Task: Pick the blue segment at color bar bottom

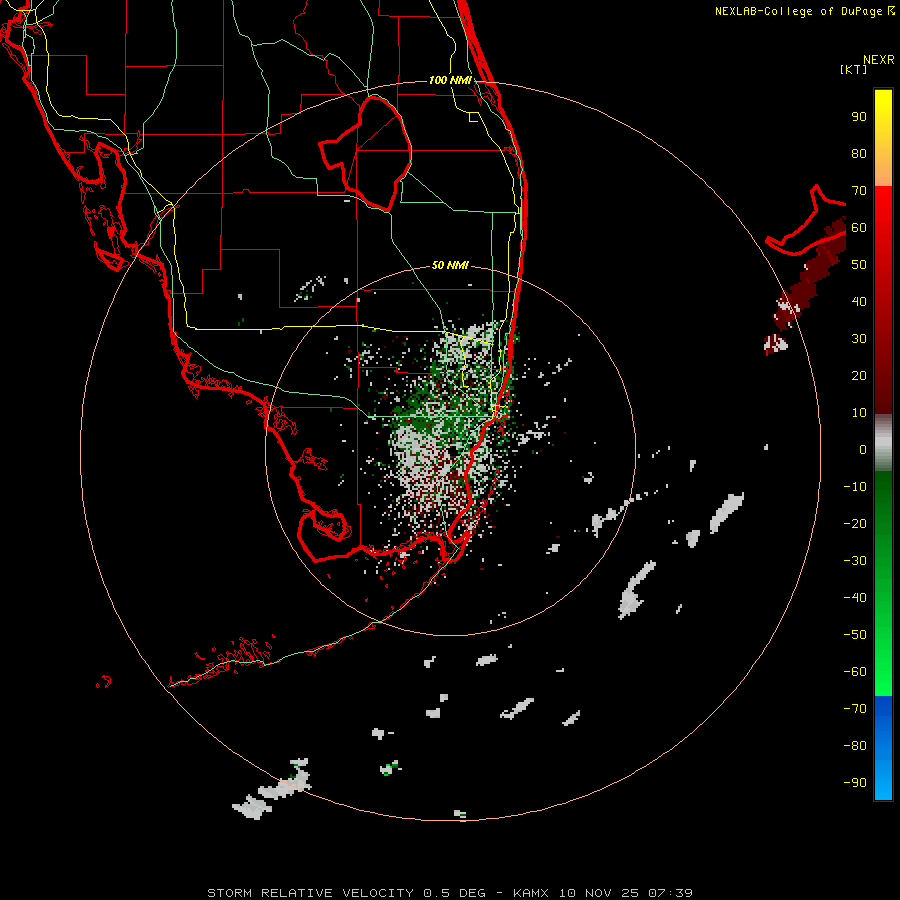Action: (x=883, y=748)
